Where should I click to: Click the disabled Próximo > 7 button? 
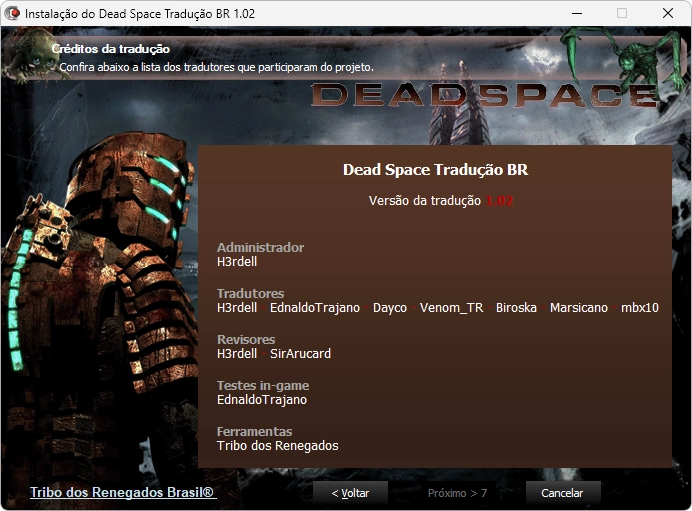click(457, 493)
